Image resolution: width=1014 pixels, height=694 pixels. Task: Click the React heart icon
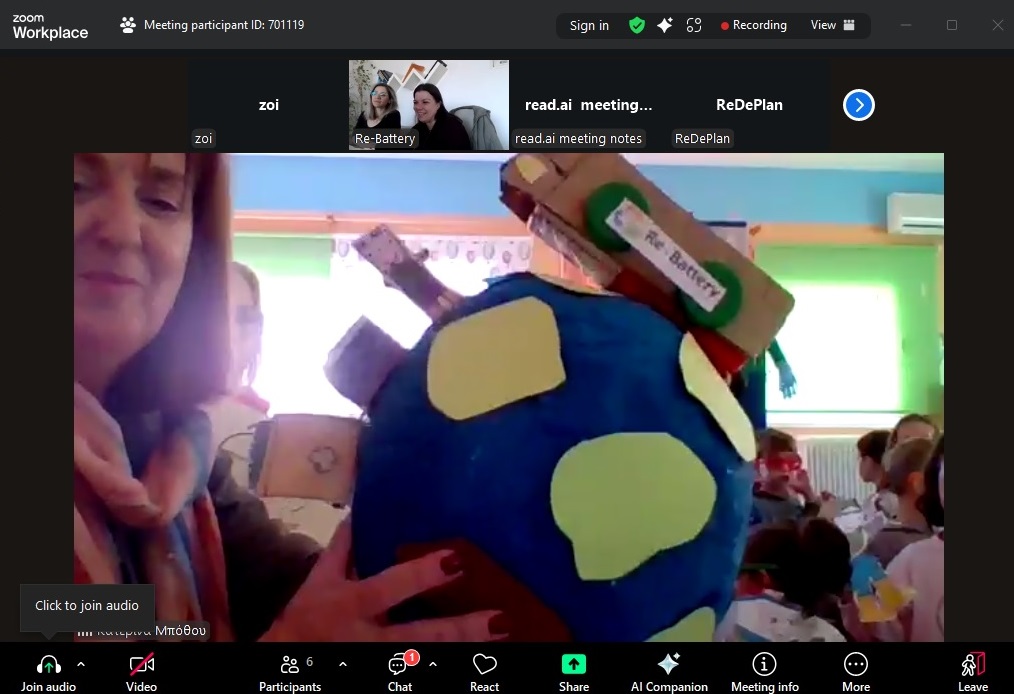(484, 665)
